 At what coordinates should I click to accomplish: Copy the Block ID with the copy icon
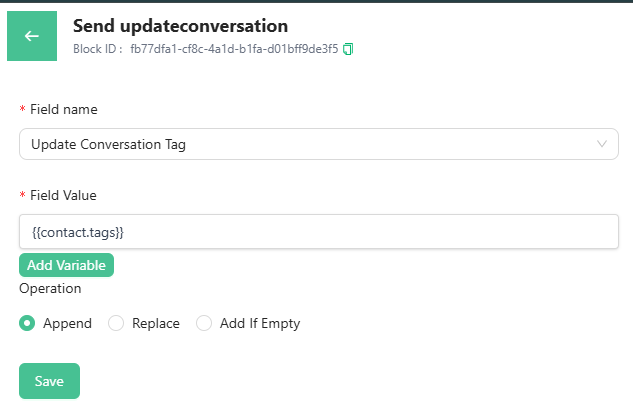coord(348,48)
